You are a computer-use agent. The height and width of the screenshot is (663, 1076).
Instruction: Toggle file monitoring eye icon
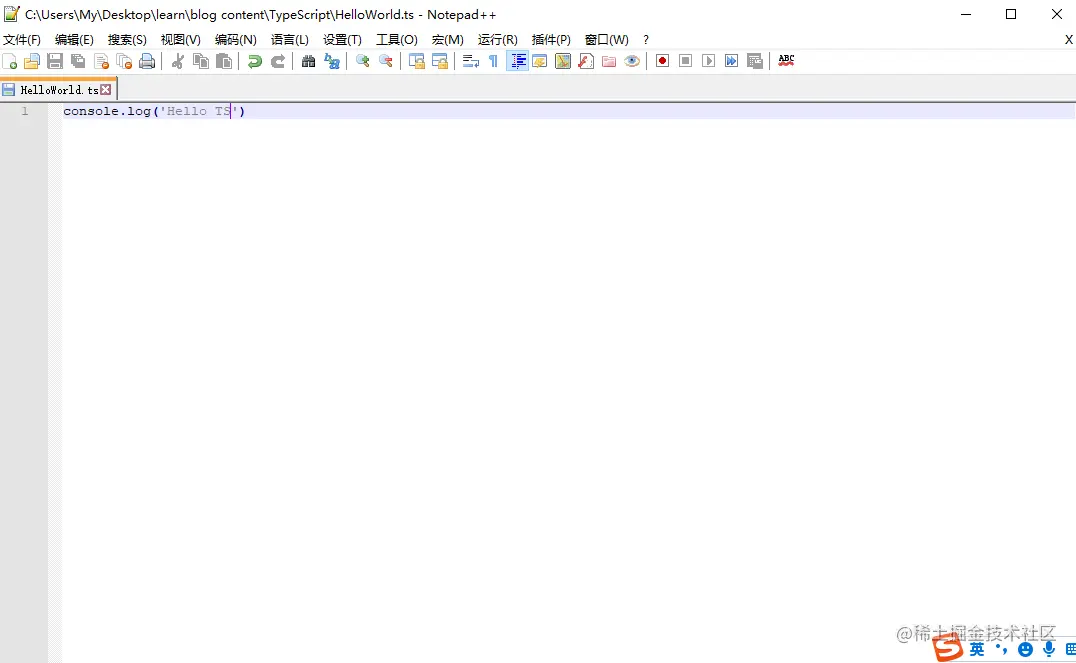tap(632, 61)
